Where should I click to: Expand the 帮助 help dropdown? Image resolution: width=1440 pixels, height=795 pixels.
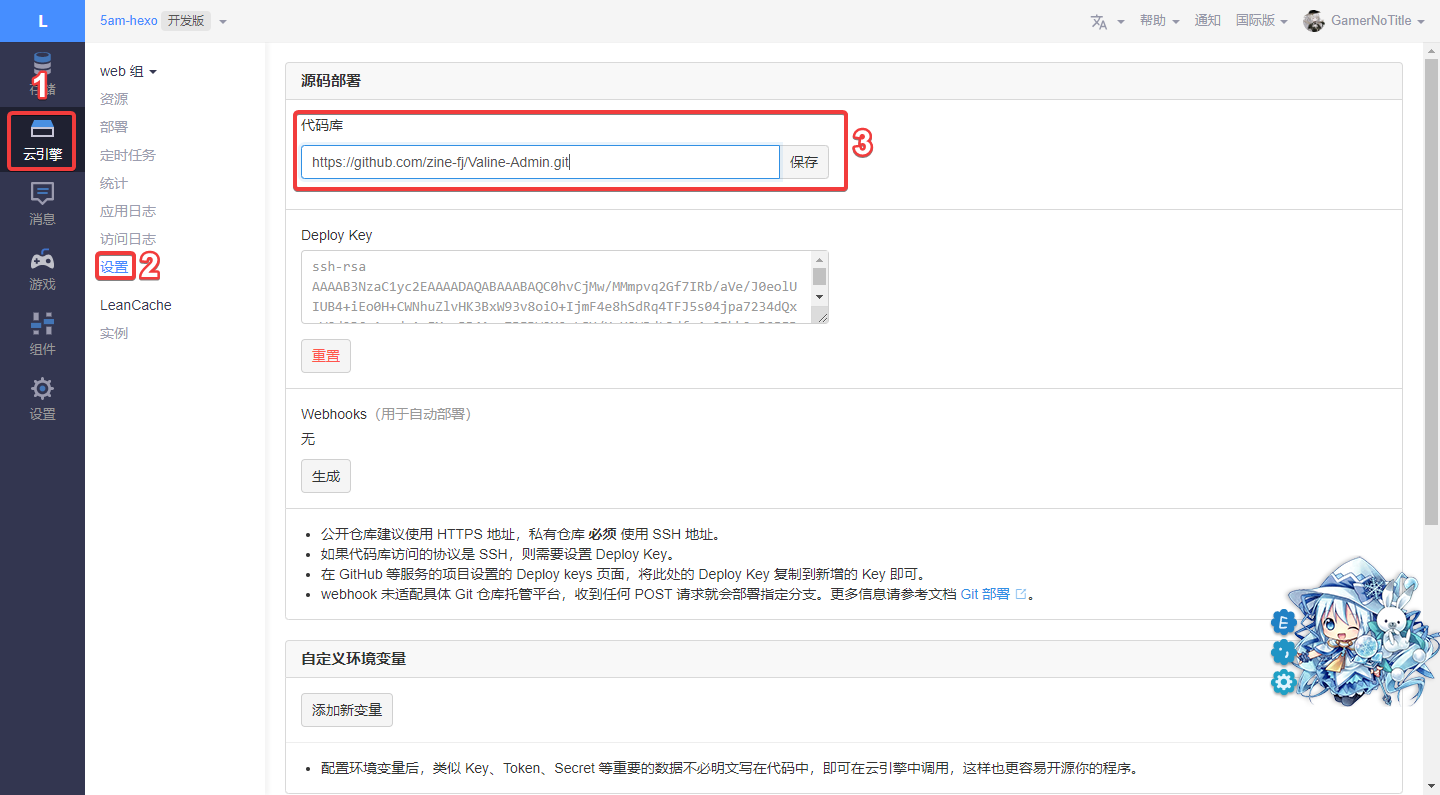tap(1159, 21)
